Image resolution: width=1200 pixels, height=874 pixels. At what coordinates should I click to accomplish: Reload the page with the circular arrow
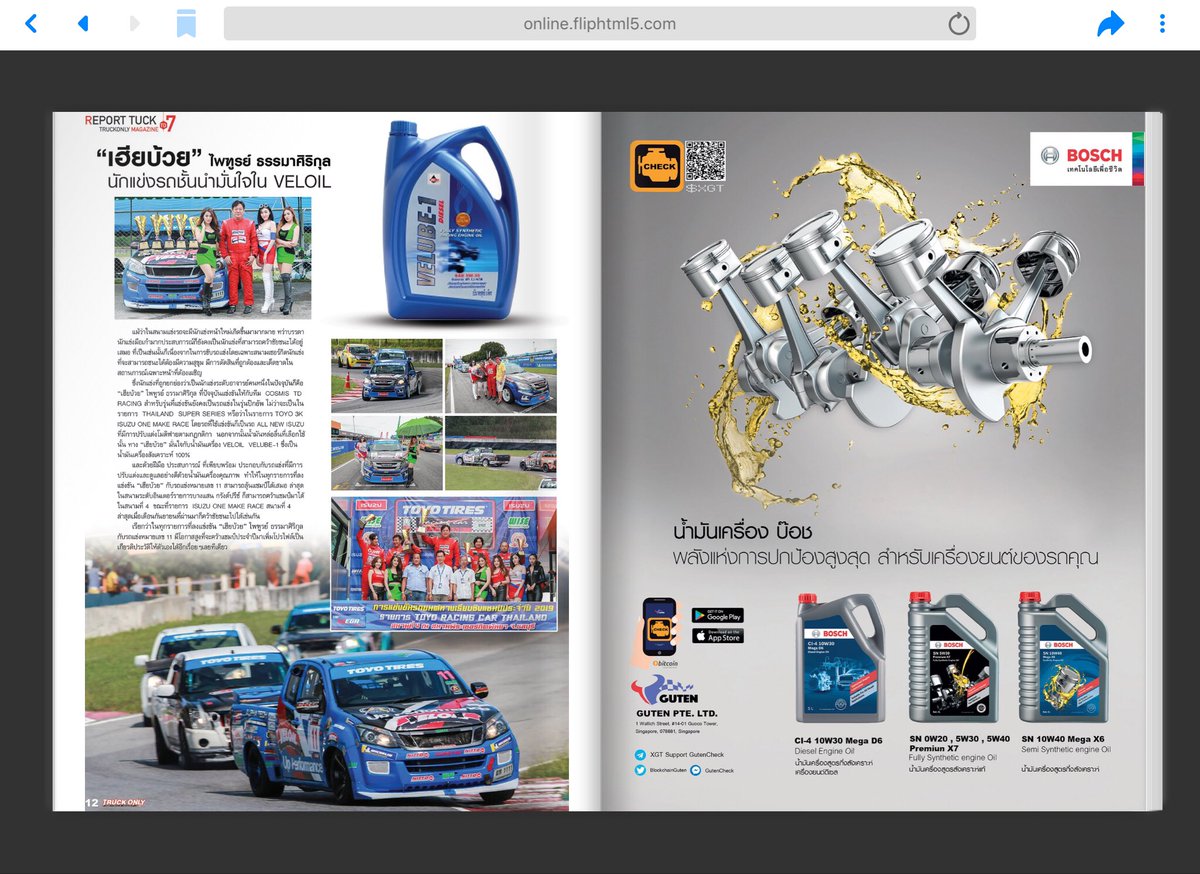click(x=958, y=24)
